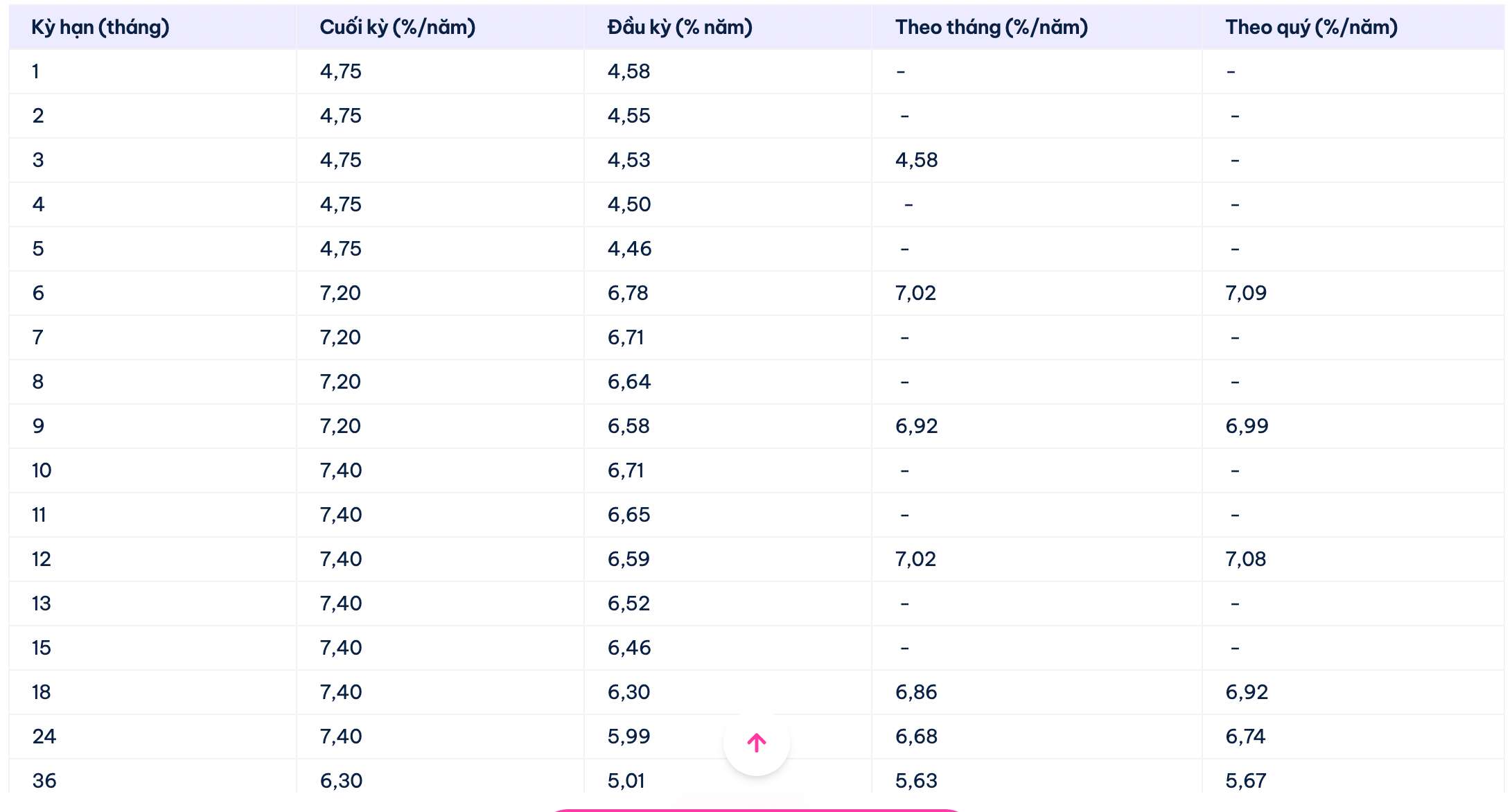Click the 'Đầu kỳ (% năm)' column header
The height and width of the screenshot is (812, 1512).
[680, 27]
